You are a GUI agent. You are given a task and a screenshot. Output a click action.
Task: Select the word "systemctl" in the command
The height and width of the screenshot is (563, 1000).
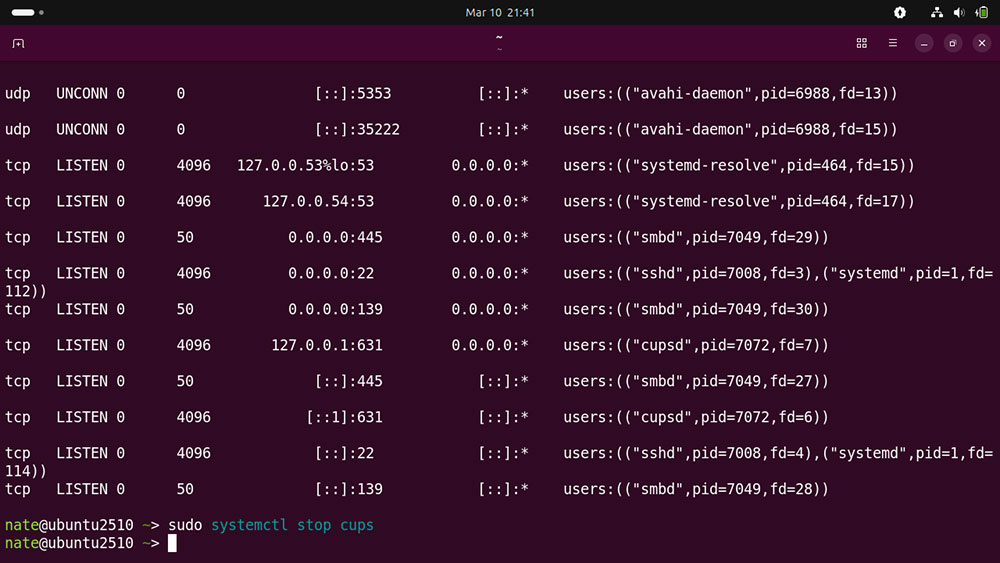pyautogui.click(x=249, y=525)
